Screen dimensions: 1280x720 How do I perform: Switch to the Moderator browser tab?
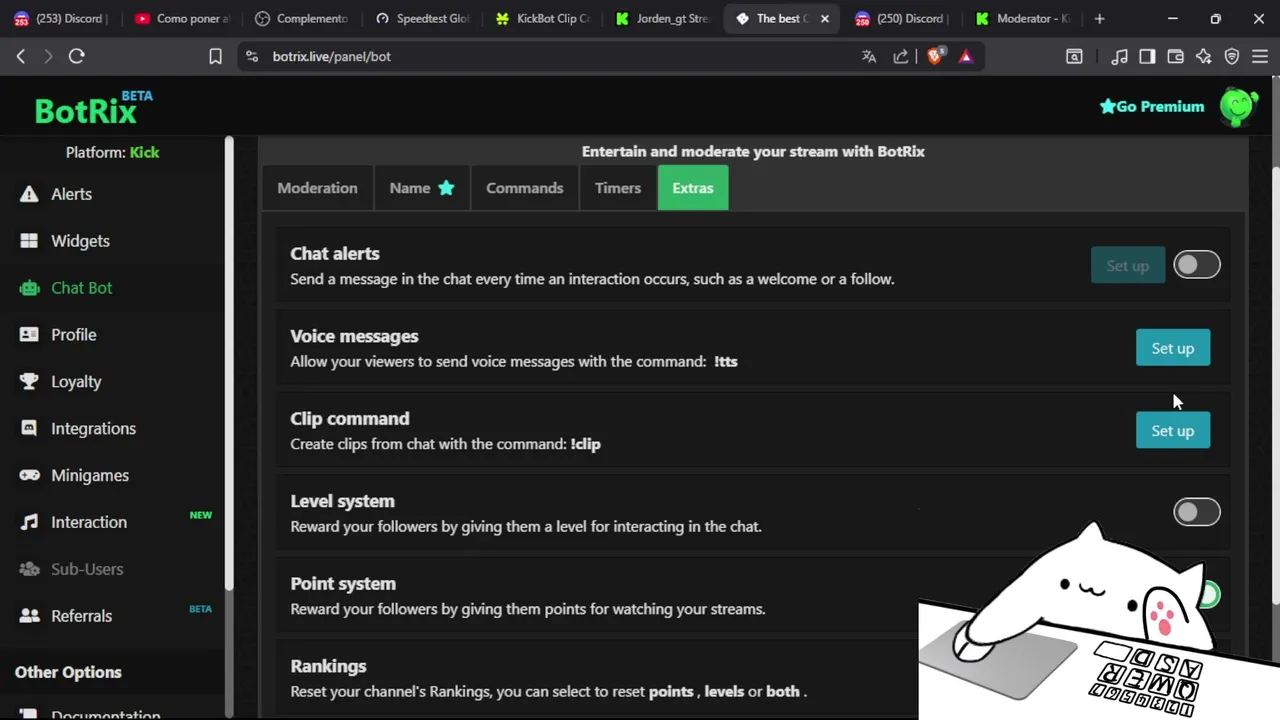tap(1023, 18)
